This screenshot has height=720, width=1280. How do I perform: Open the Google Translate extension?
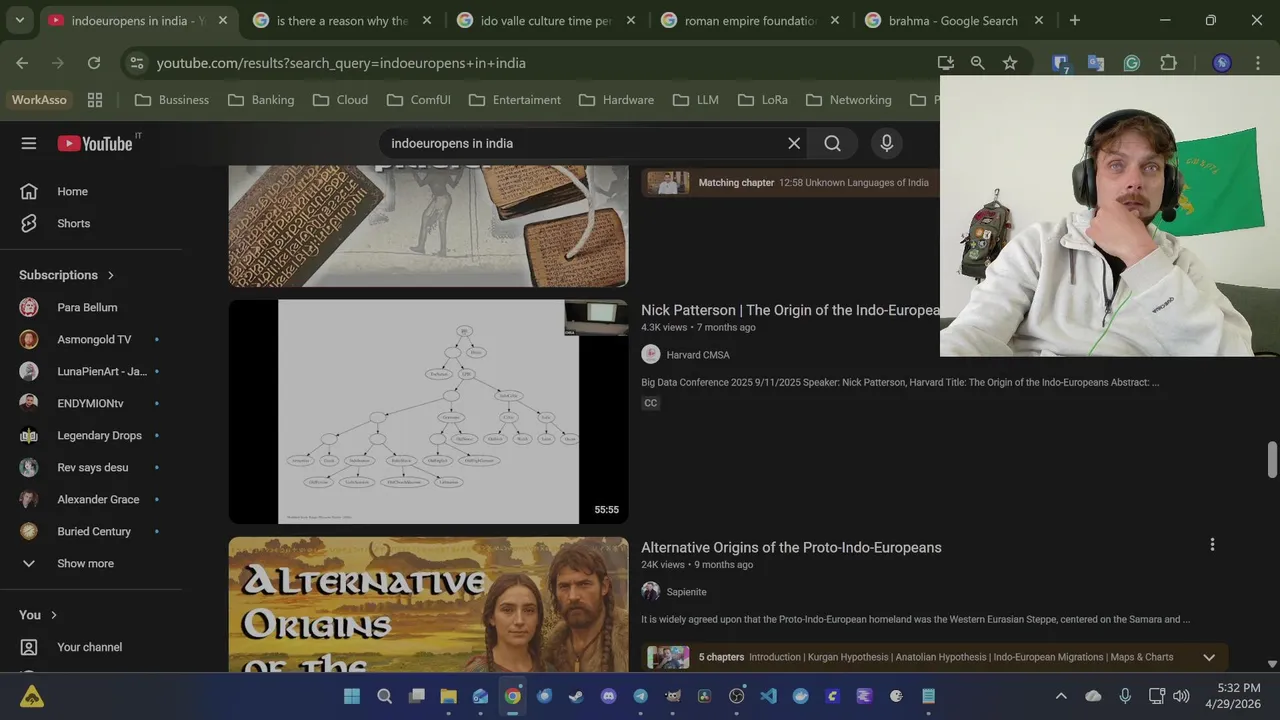point(1096,63)
